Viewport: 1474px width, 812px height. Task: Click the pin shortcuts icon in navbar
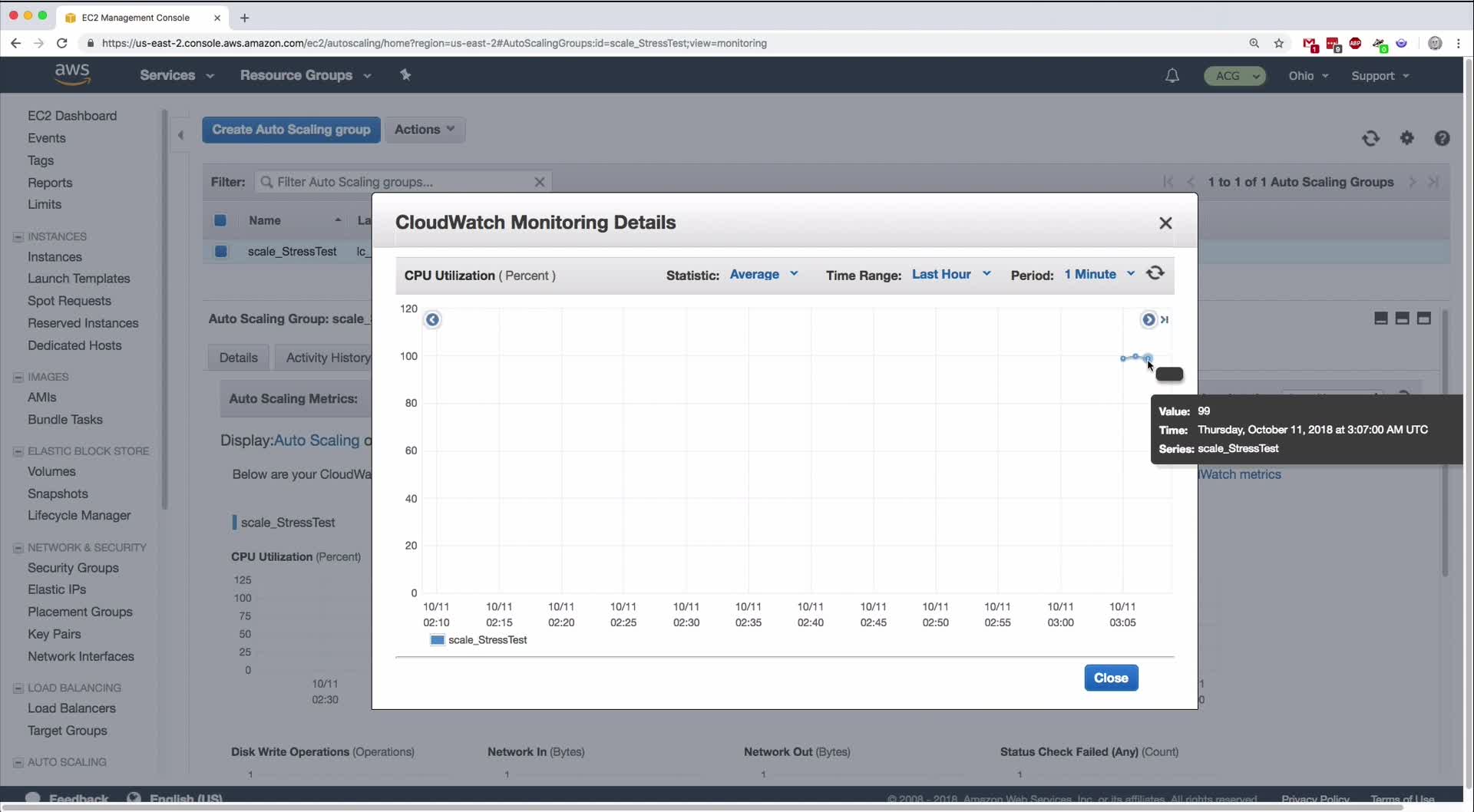(x=405, y=75)
